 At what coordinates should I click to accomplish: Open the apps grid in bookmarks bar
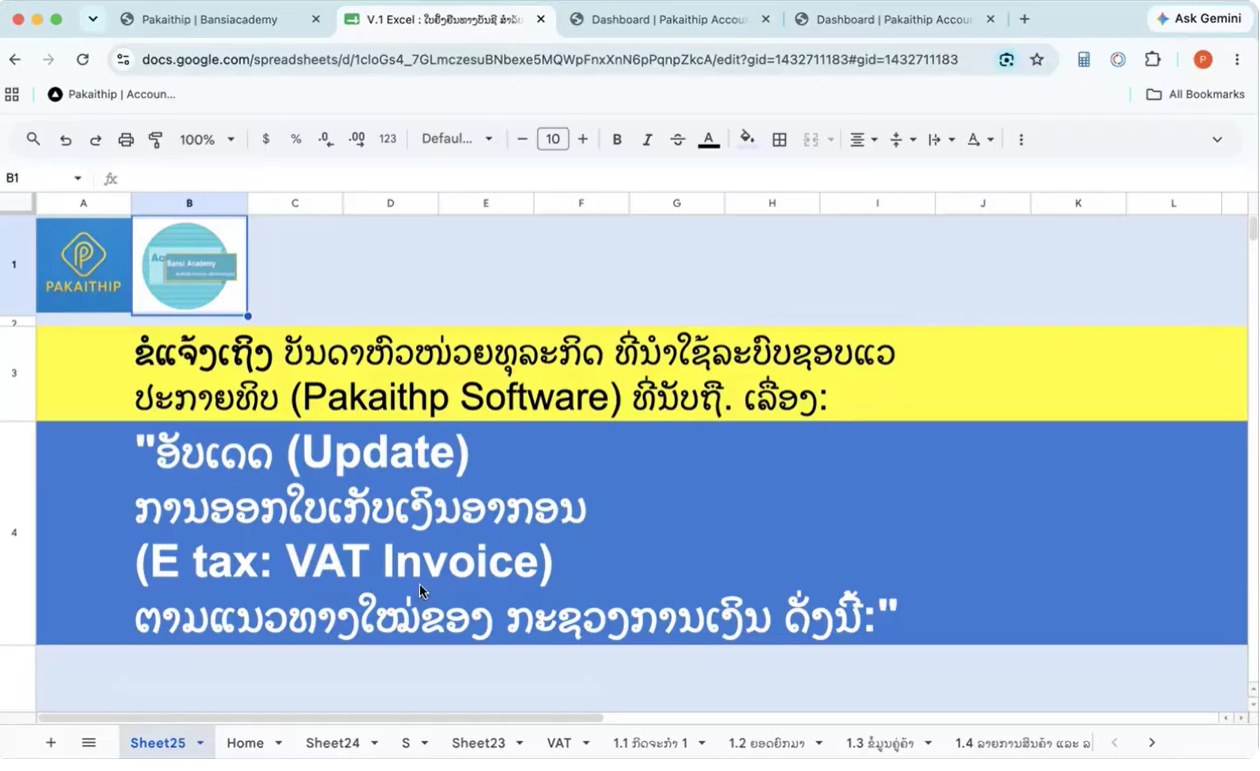click(12, 94)
